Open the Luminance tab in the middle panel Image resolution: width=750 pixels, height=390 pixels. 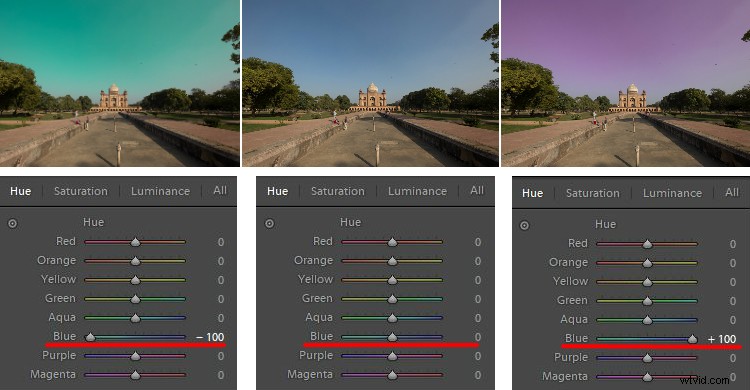pyautogui.click(x=417, y=191)
